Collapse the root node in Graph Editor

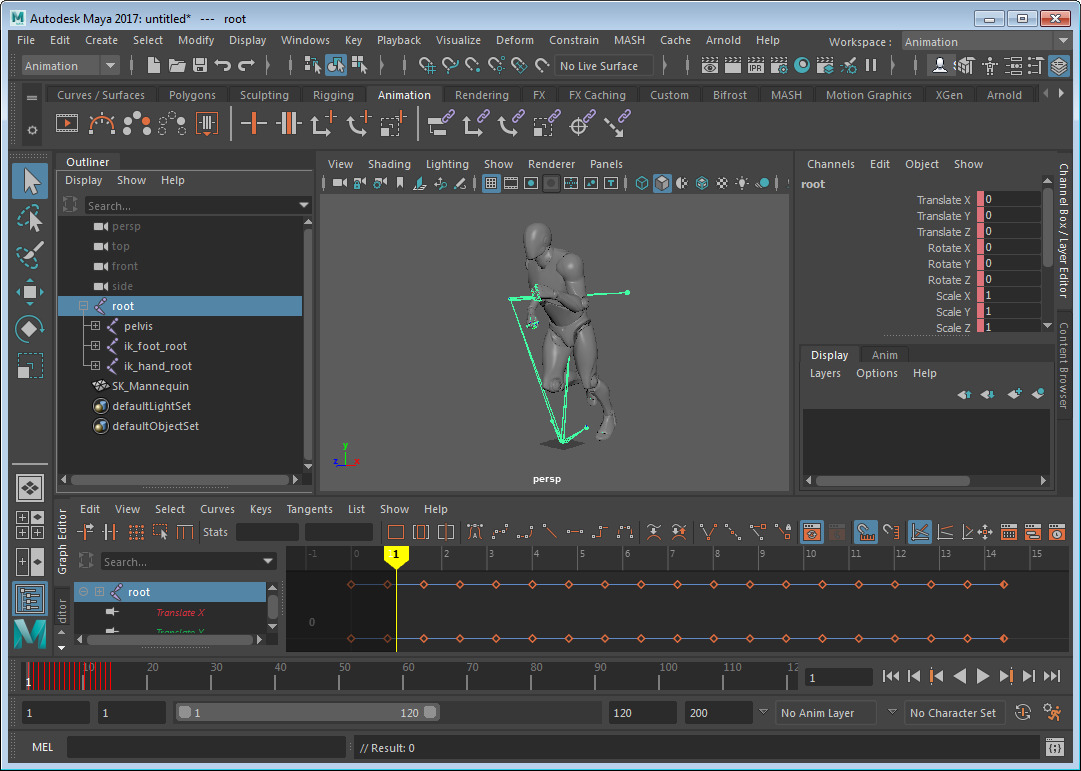click(83, 592)
